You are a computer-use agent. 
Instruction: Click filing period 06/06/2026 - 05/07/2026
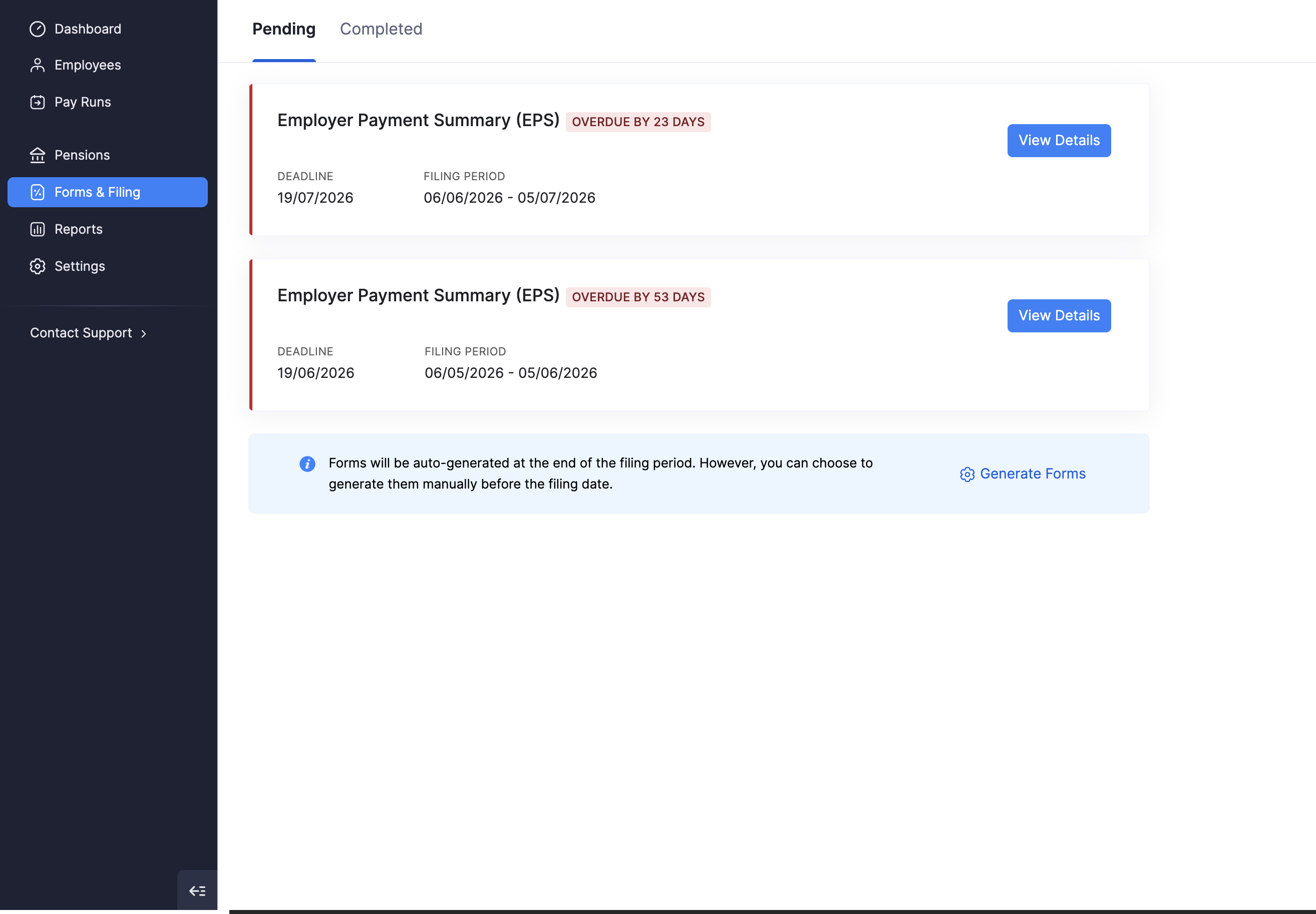(x=509, y=198)
